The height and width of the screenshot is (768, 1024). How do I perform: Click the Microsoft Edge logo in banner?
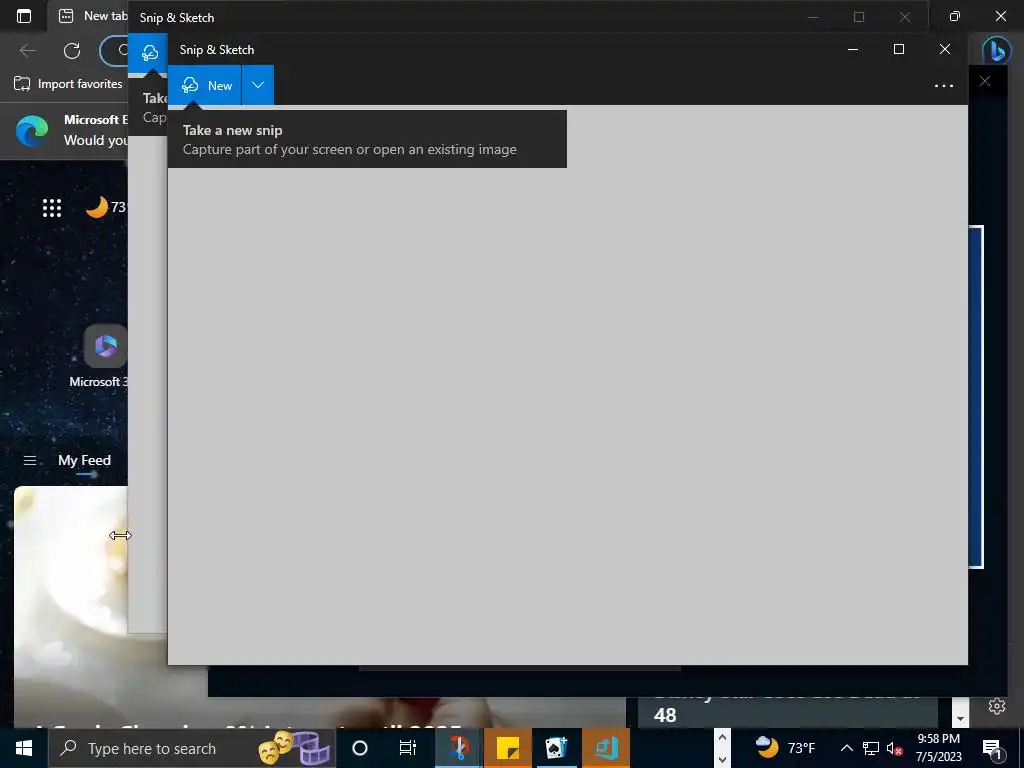[x=32, y=131]
